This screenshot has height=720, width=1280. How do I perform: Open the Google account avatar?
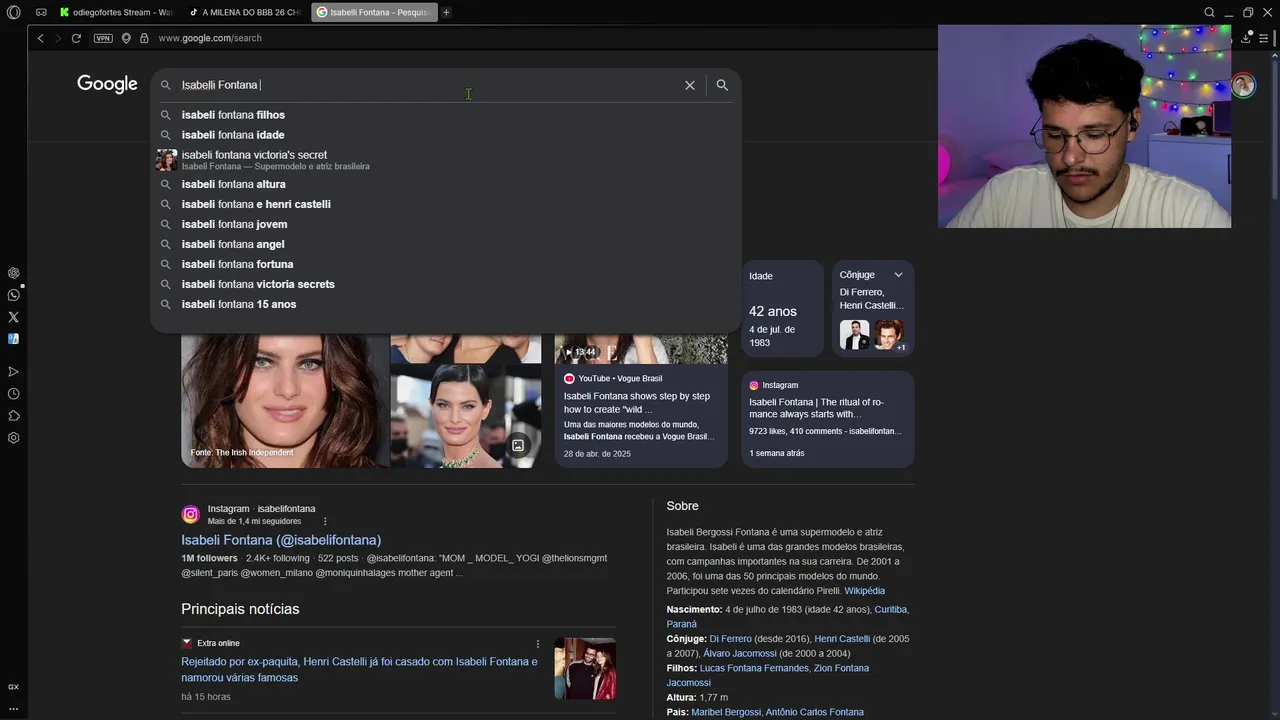point(1243,85)
